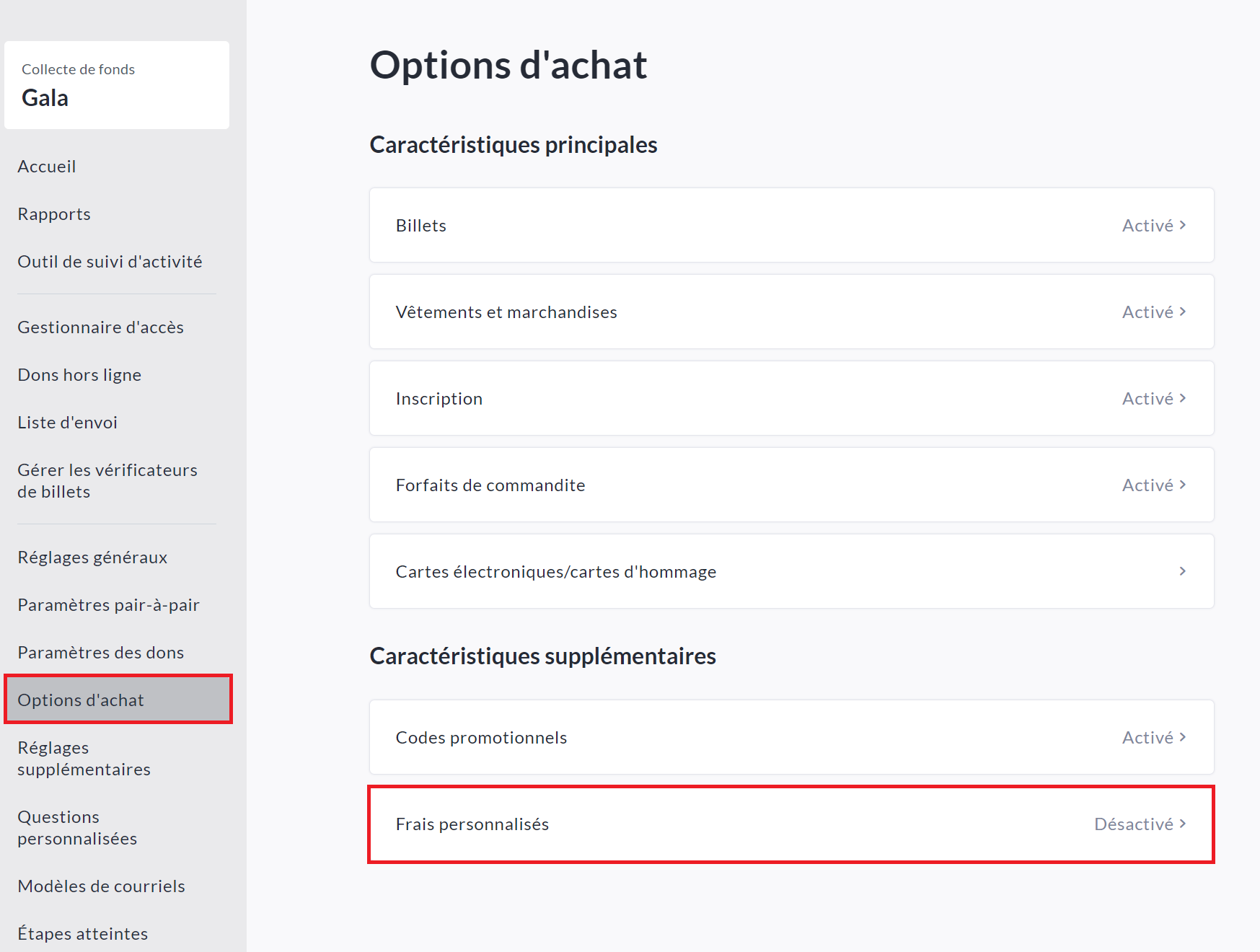Go to Paramètres pair-à-pair
The height and width of the screenshot is (952, 1260).
(x=108, y=605)
